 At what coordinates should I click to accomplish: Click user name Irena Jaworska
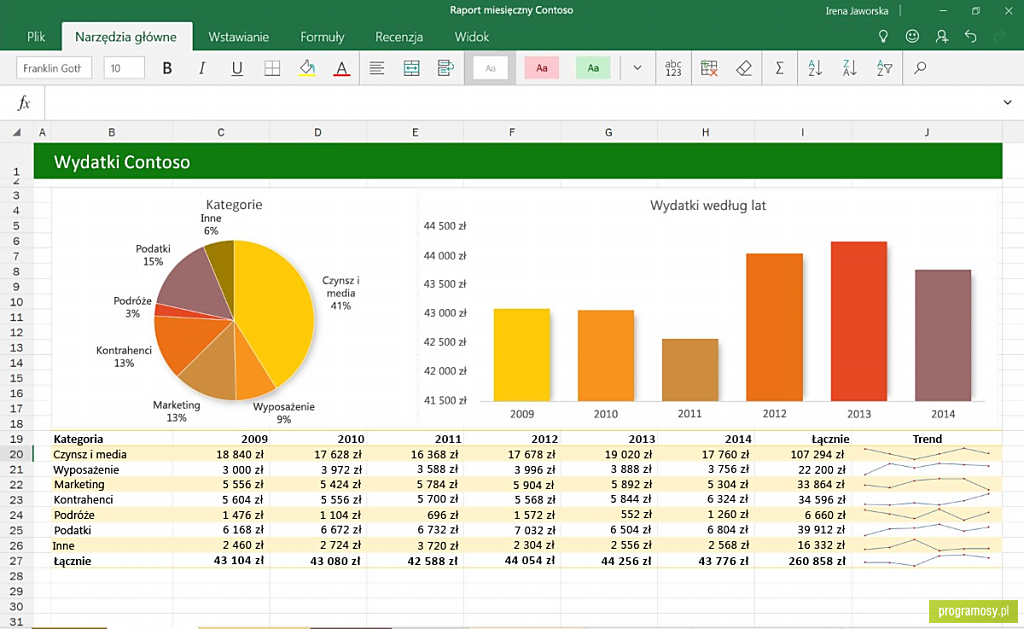pos(857,10)
